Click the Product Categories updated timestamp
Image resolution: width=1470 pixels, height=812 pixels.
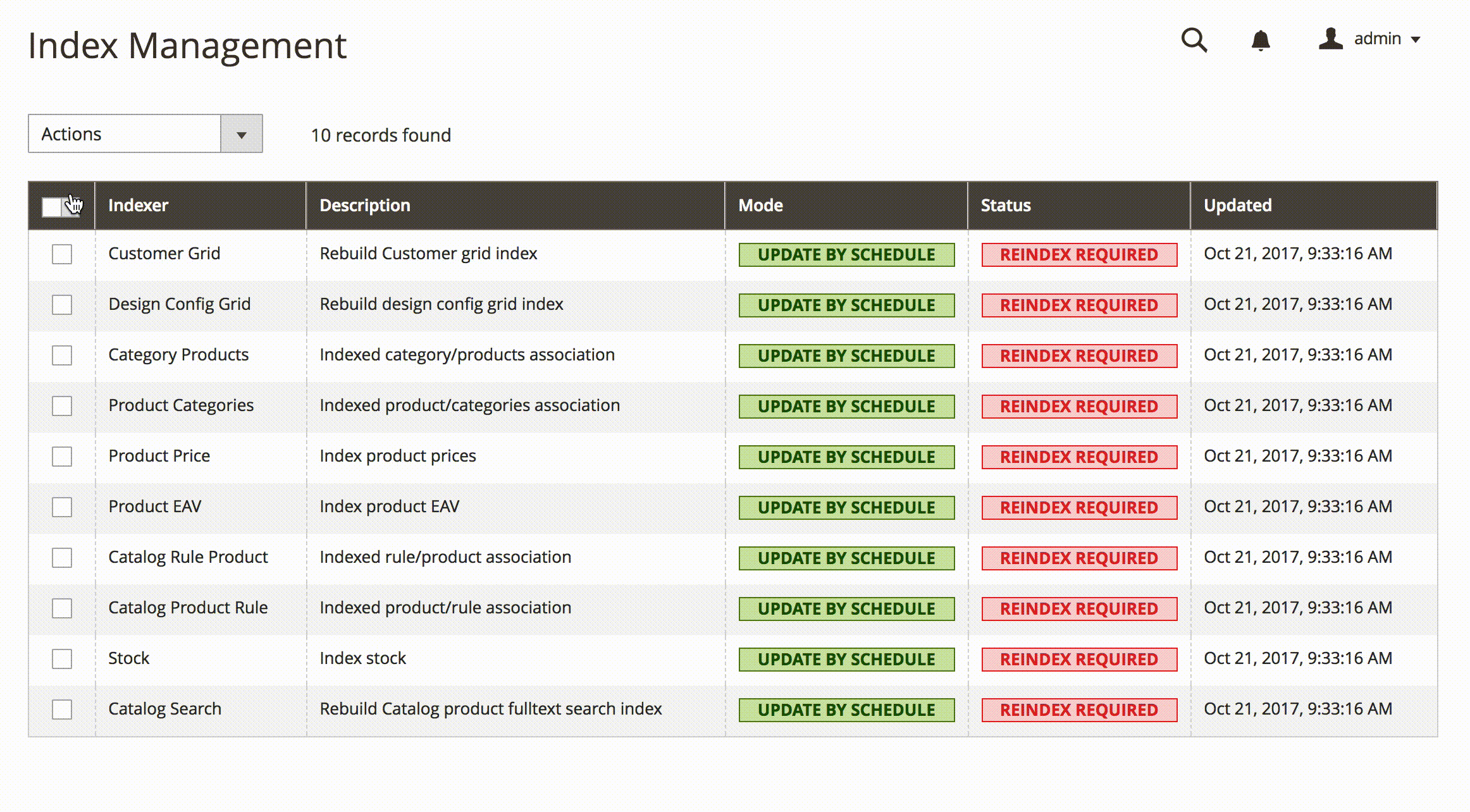(1298, 405)
